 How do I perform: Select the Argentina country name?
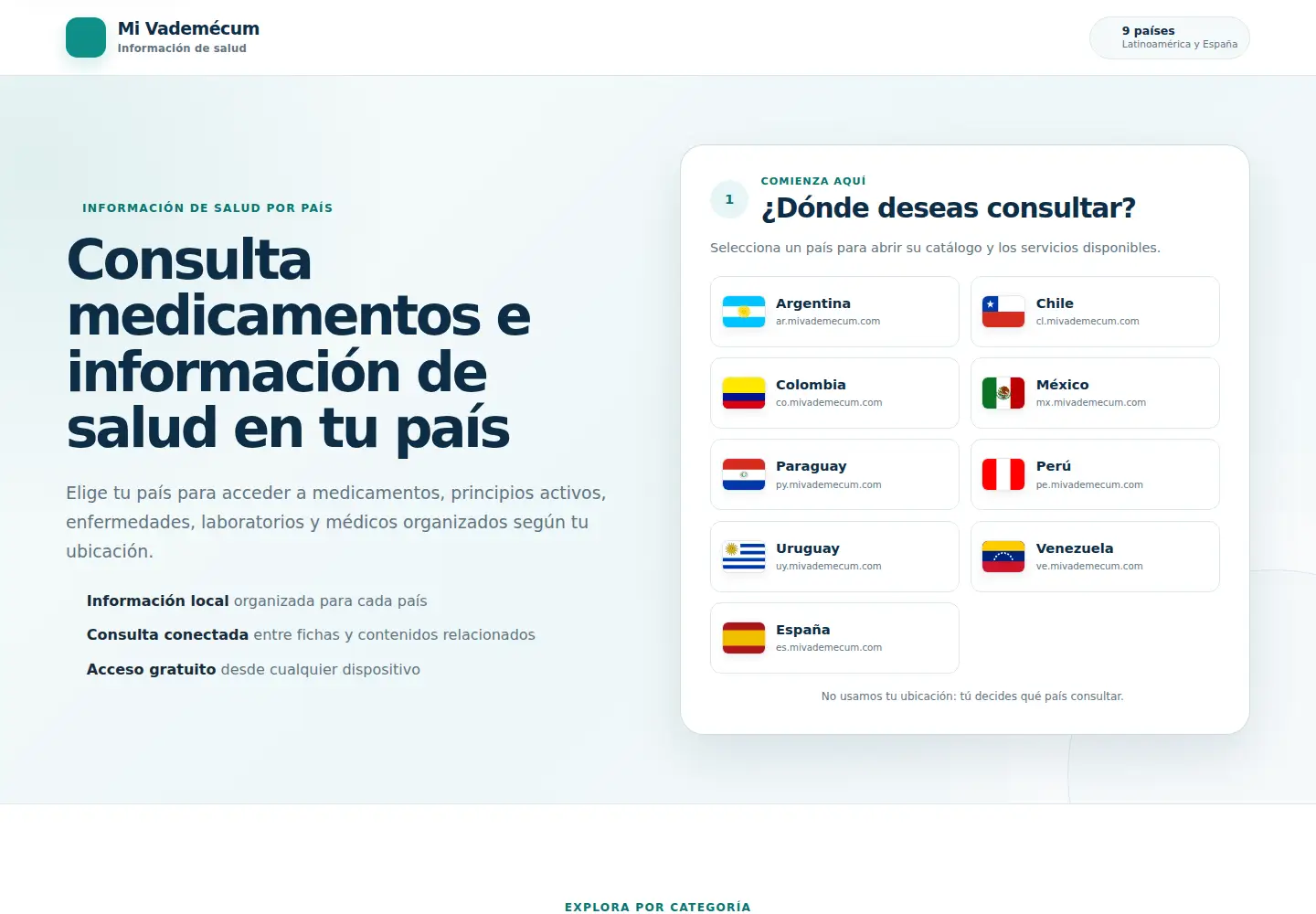click(813, 303)
